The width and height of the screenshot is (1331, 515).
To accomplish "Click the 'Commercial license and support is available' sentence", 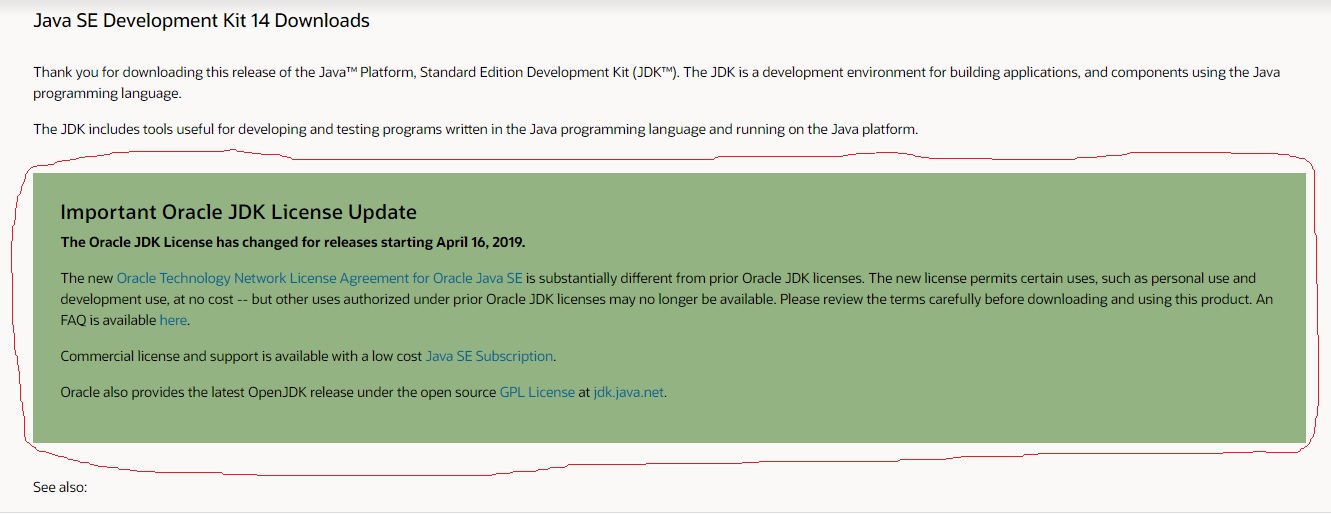I will pos(308,356).
